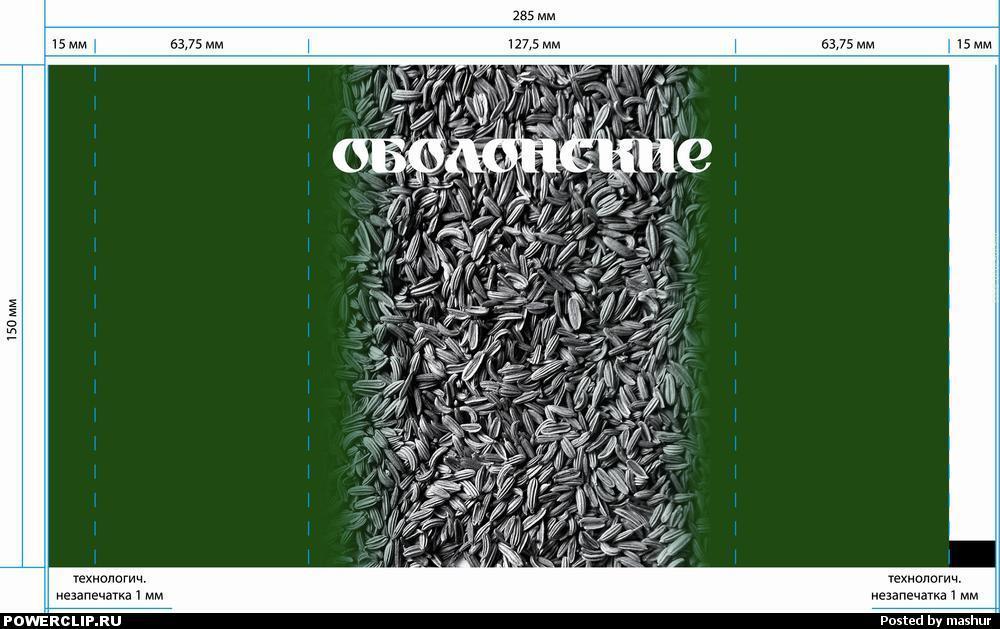Click the right "63,75 мм" dimension label
The image size is (1000, 629).
pyautogui.click(x=847, y=45)
